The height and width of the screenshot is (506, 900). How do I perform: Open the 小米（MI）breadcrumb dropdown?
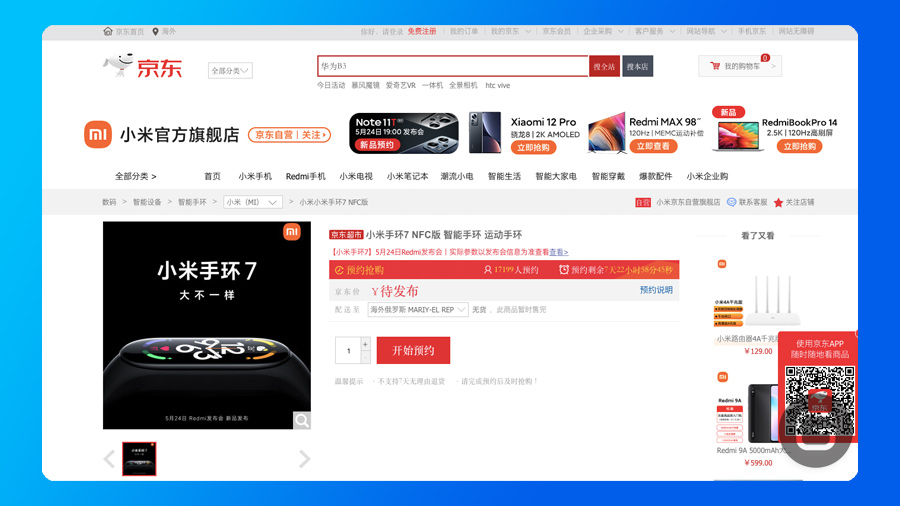click(x=253, y=202)
